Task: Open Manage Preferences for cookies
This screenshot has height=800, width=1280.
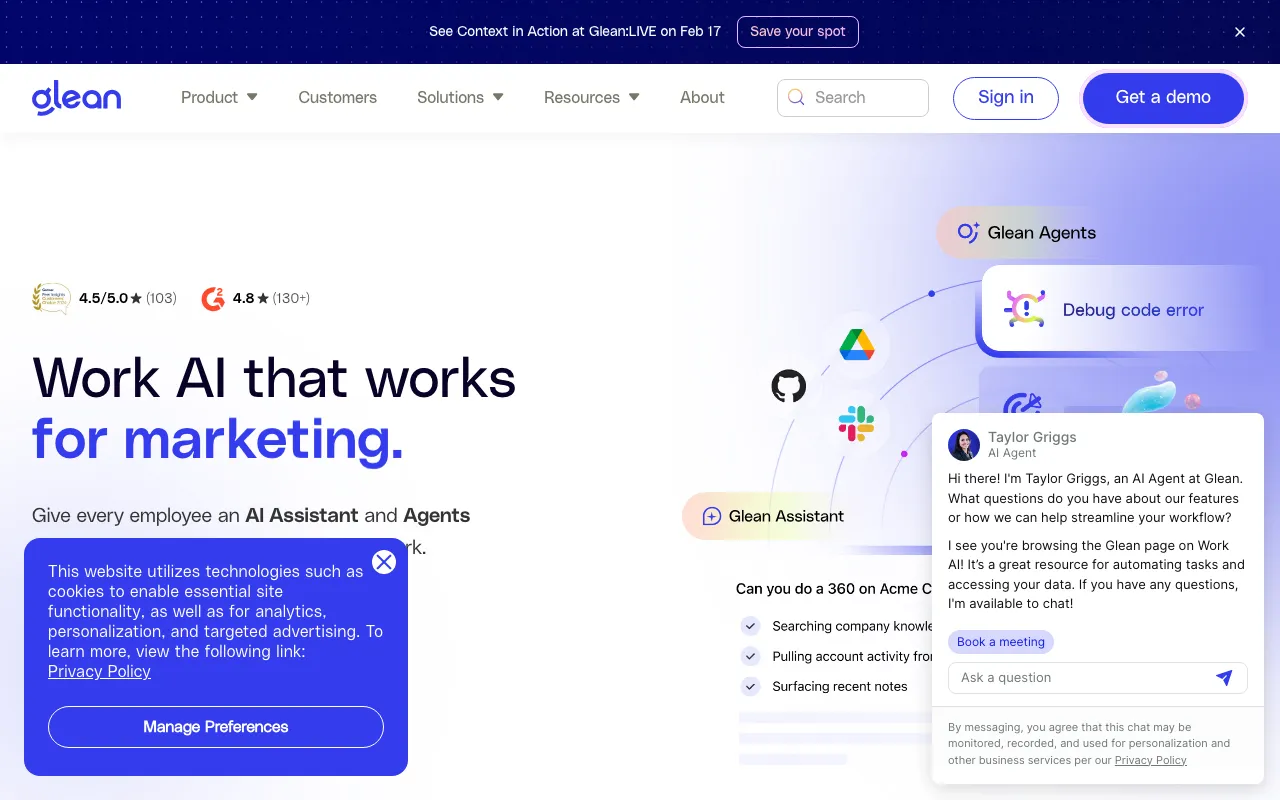Action: [216, 727]
